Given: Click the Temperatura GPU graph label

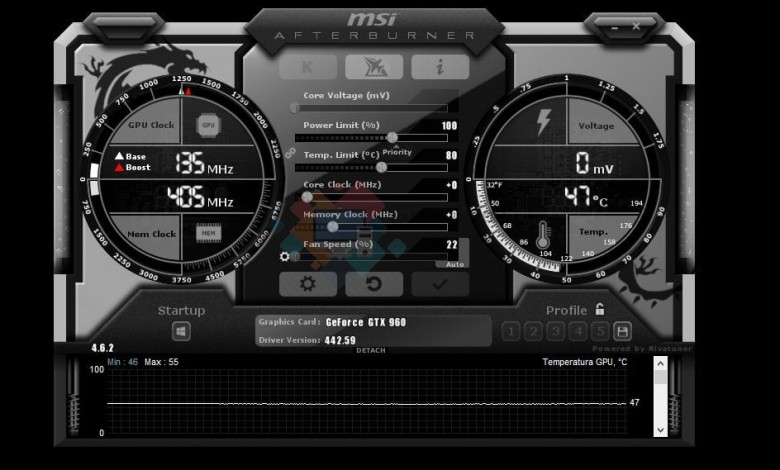Looking at the screenshot, I should click(x=585, y=362).
